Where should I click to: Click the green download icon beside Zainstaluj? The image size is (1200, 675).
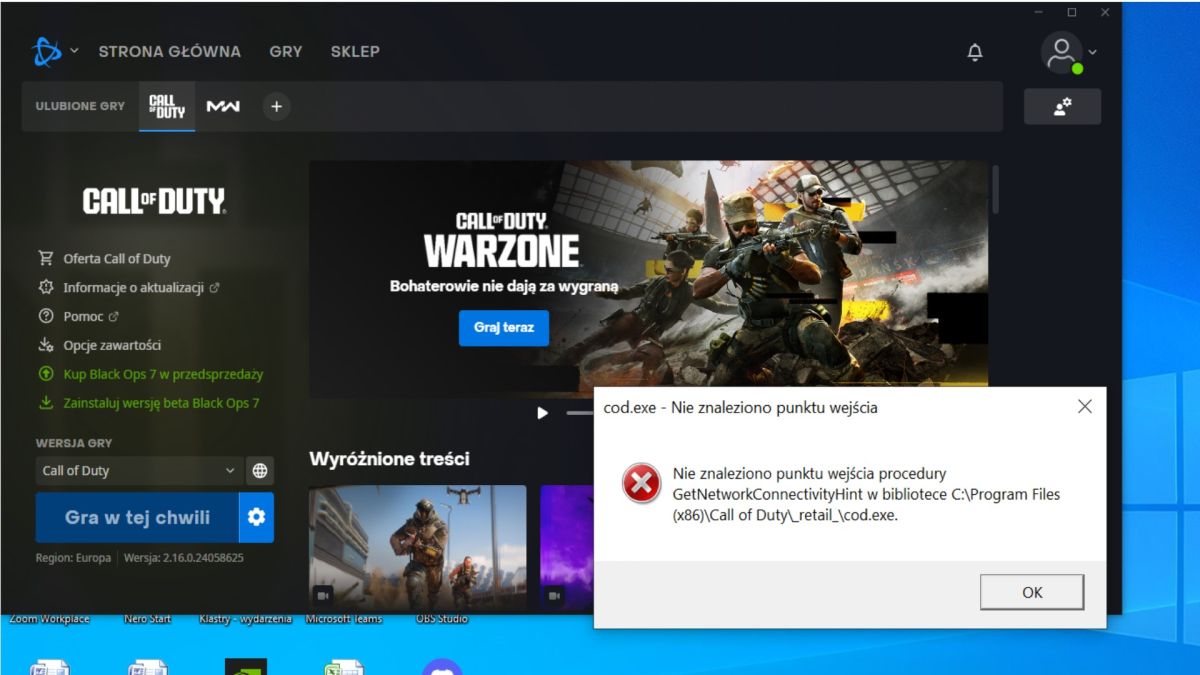pos(46,403)
